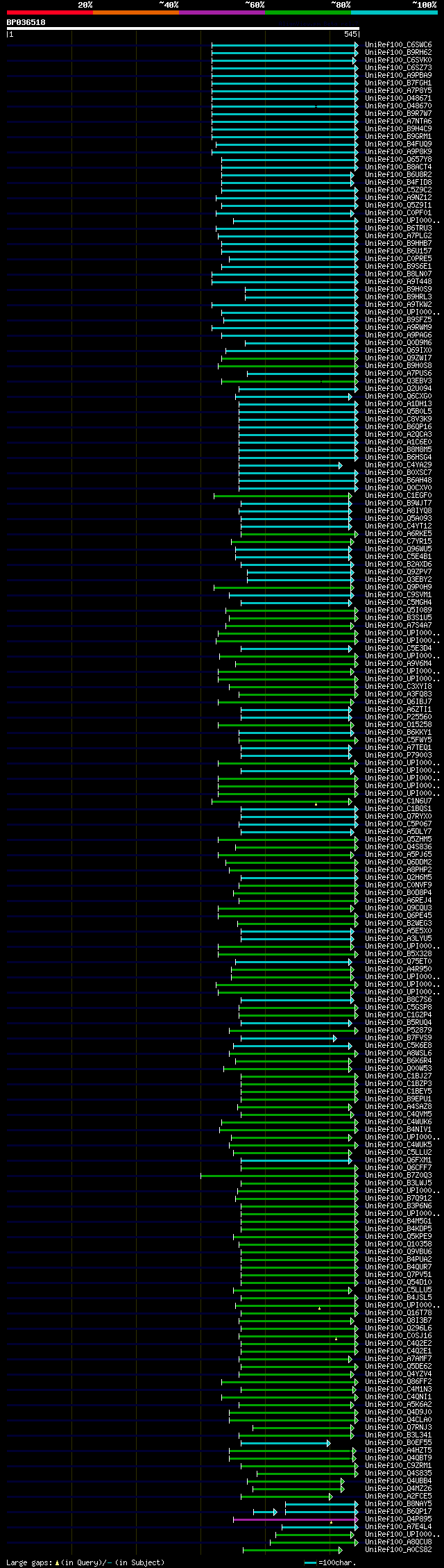Click the BP036518 query name
This screenshot has height=1568, width=444.
pyautogui.click(x=26, y=22)
